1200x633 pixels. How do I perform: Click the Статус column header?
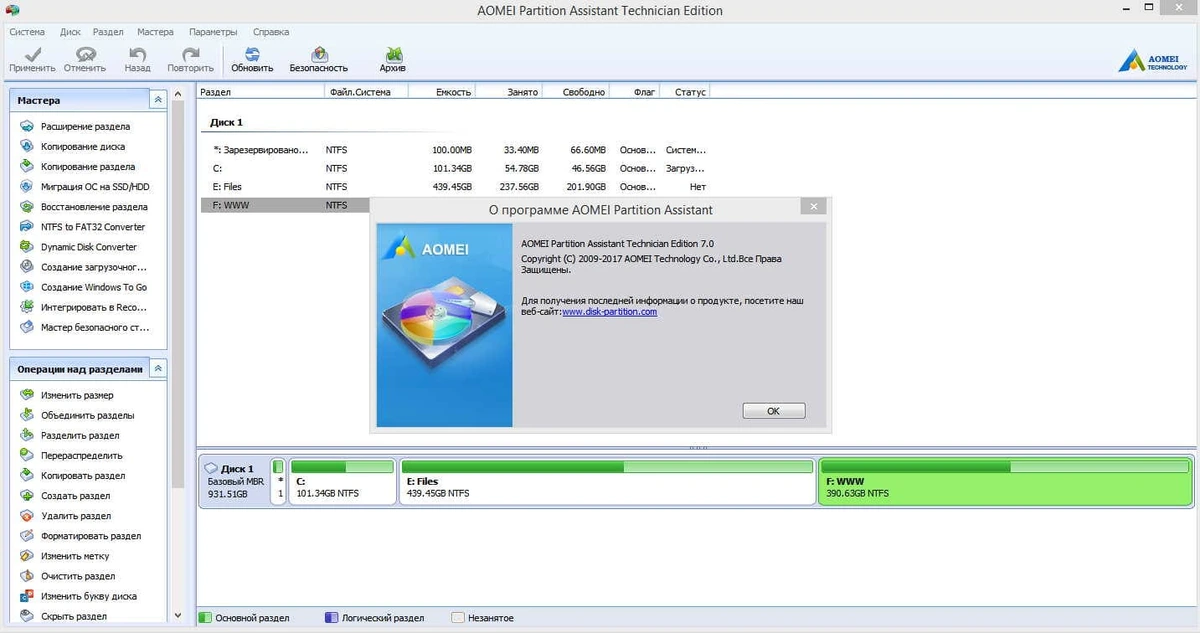tap(685, 92)
